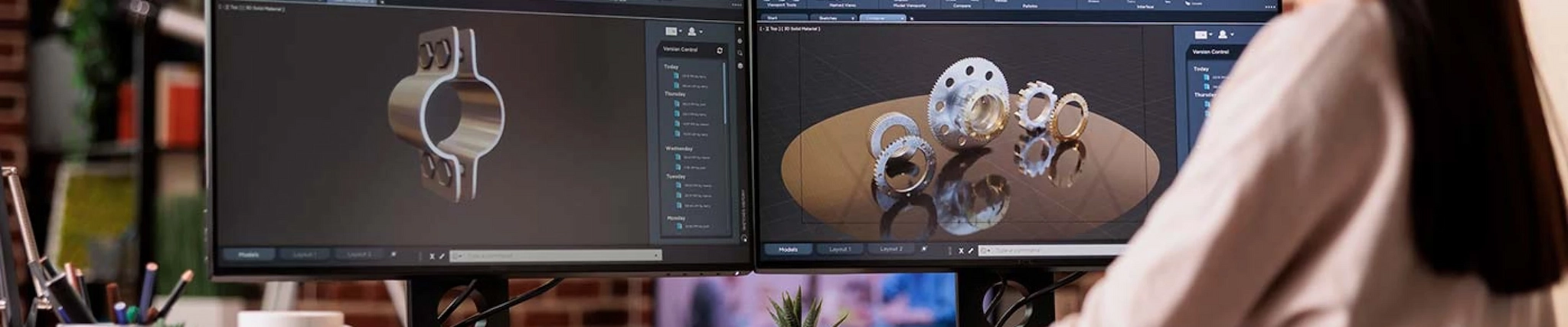1568x327 pixels.
Task: Select 'Tuesday' group in left Version Control
Action: pyautogui.click(x=675, y=176)
